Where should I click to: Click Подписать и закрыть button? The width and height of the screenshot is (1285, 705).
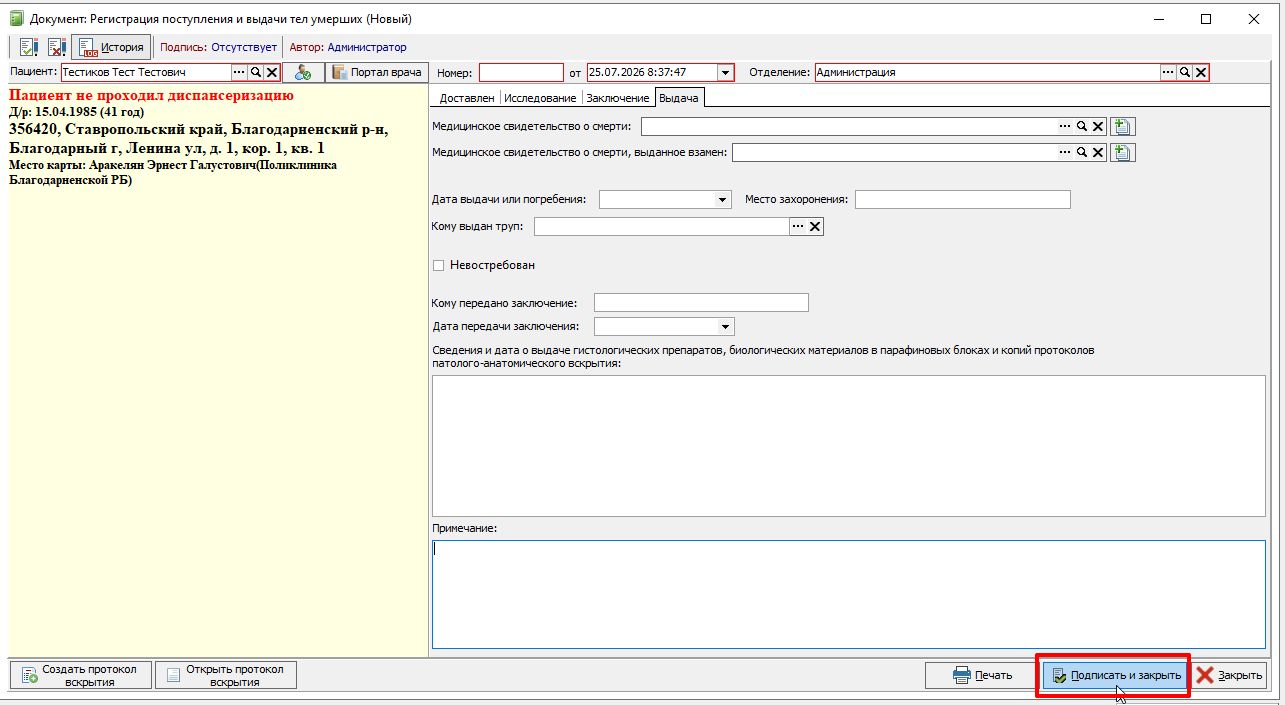click(1114, 675)
